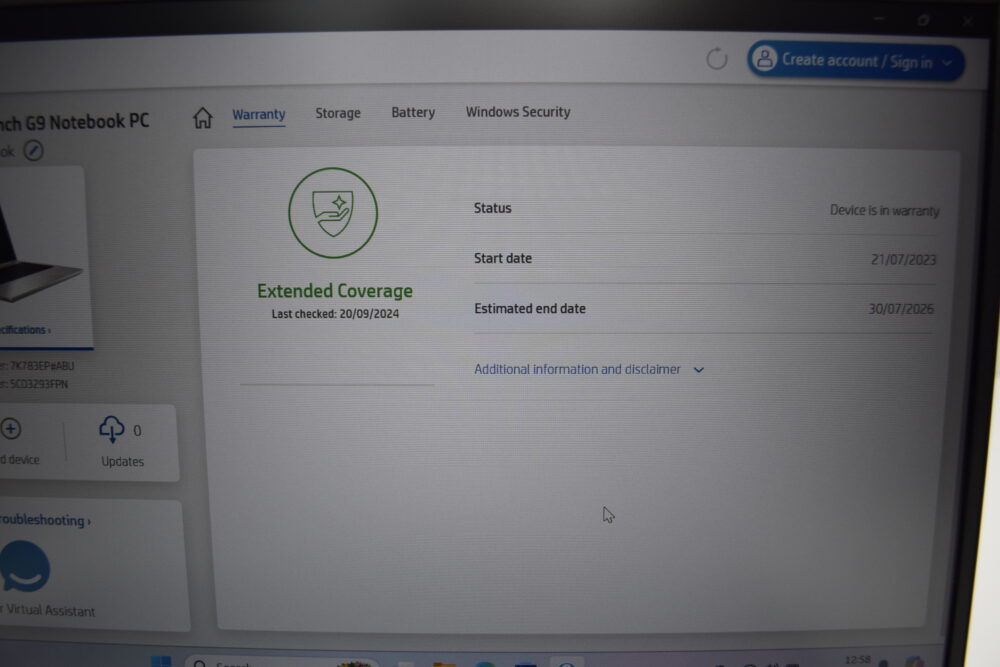The width and height of the screenshot is (1000, 667).
Task: Click the Add device plus icon
Action: 11,429
